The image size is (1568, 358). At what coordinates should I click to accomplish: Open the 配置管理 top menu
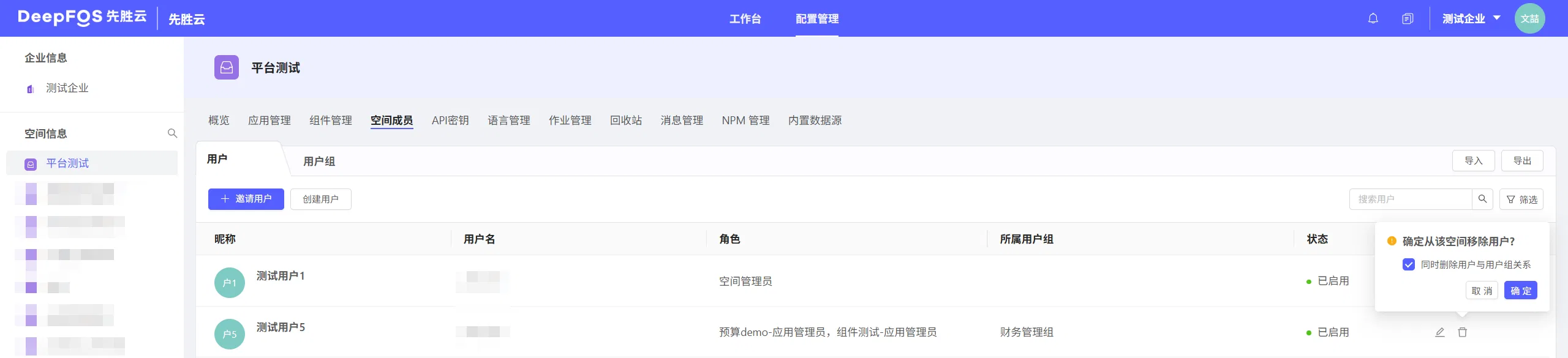point(817,19)
